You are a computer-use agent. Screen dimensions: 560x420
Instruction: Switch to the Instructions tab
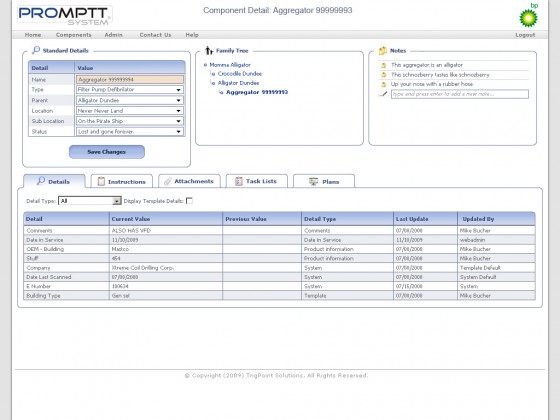click(121, 181)
